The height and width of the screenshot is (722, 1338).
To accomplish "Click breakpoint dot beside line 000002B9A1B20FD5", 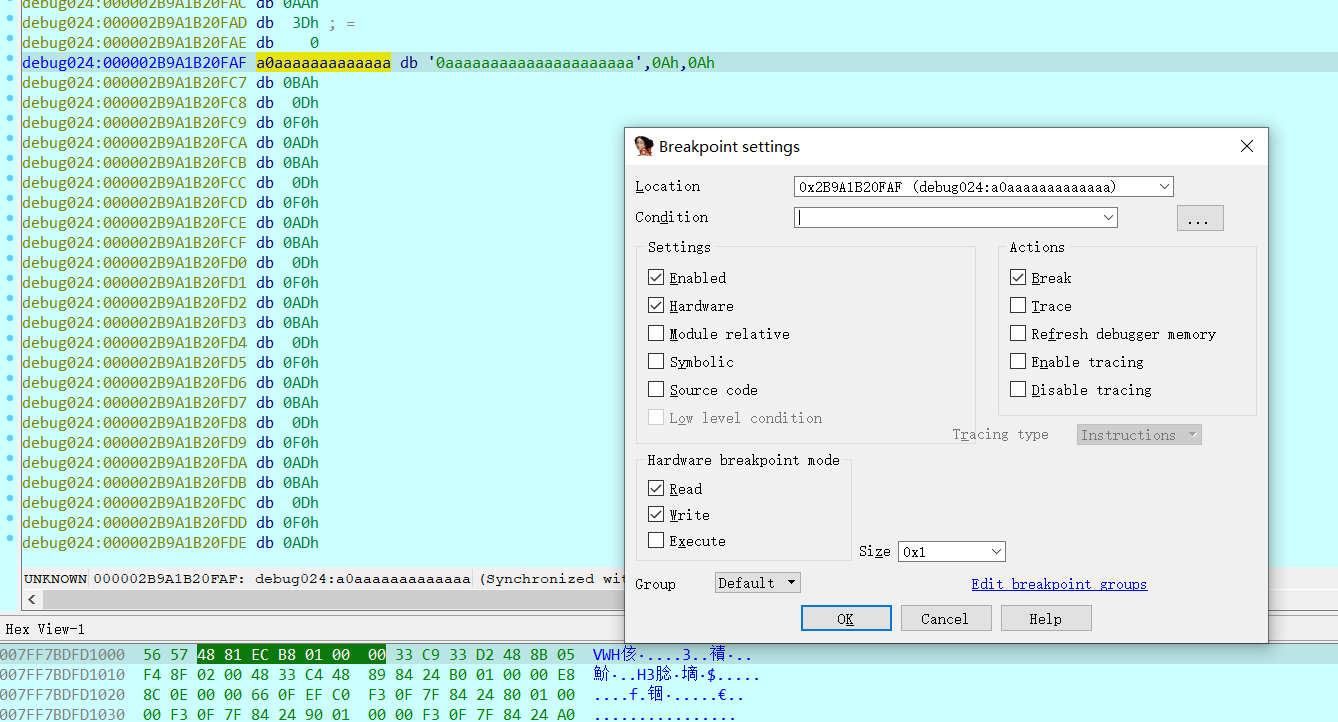I will [10, 361].
